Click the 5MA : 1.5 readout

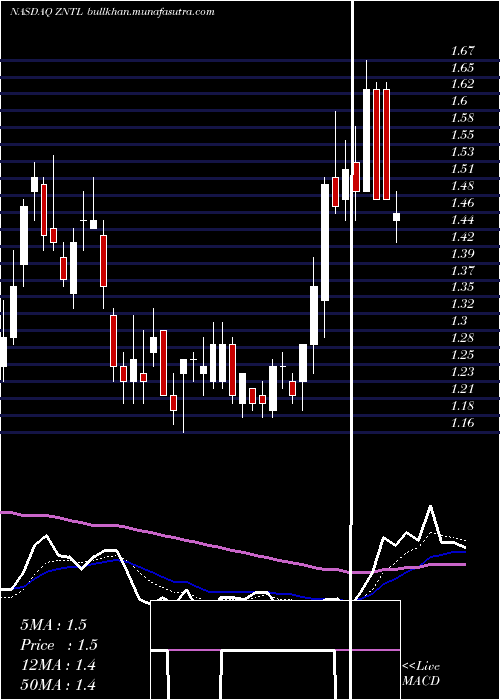54,625
